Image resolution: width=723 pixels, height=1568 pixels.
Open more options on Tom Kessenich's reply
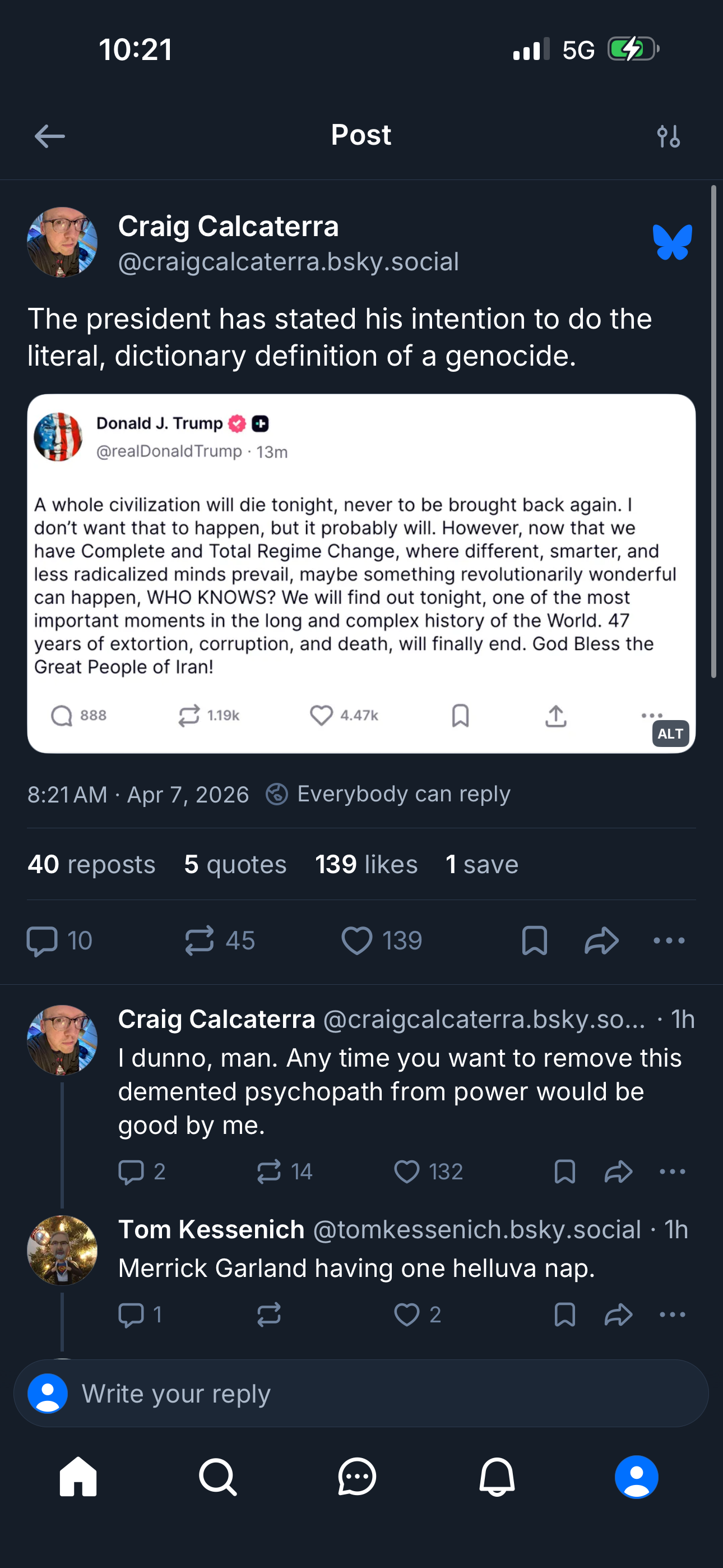[x=672, y=1315]
